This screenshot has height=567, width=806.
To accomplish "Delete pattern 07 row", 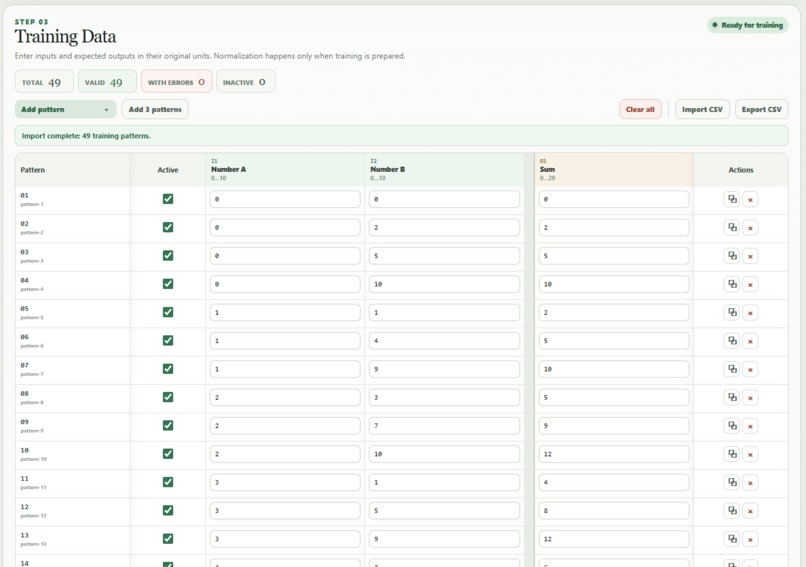I will [750, 369].
